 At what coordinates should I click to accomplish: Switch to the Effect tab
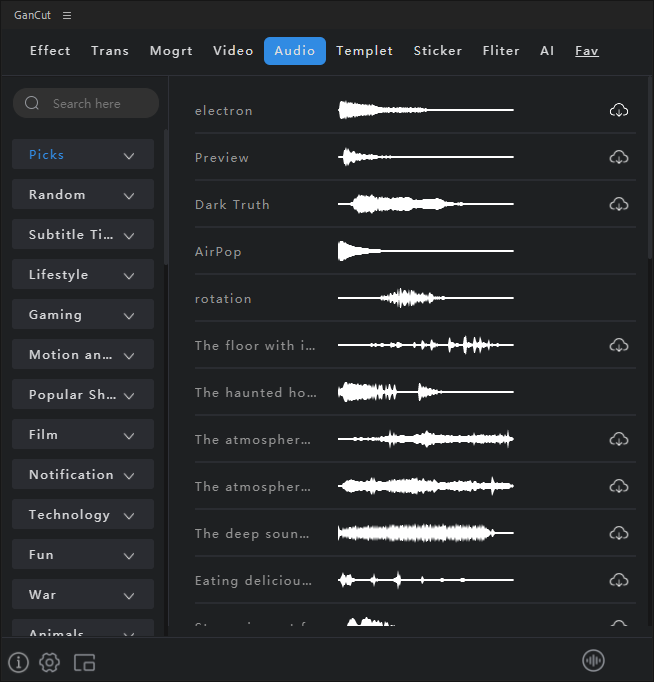(x=50, y=51)
